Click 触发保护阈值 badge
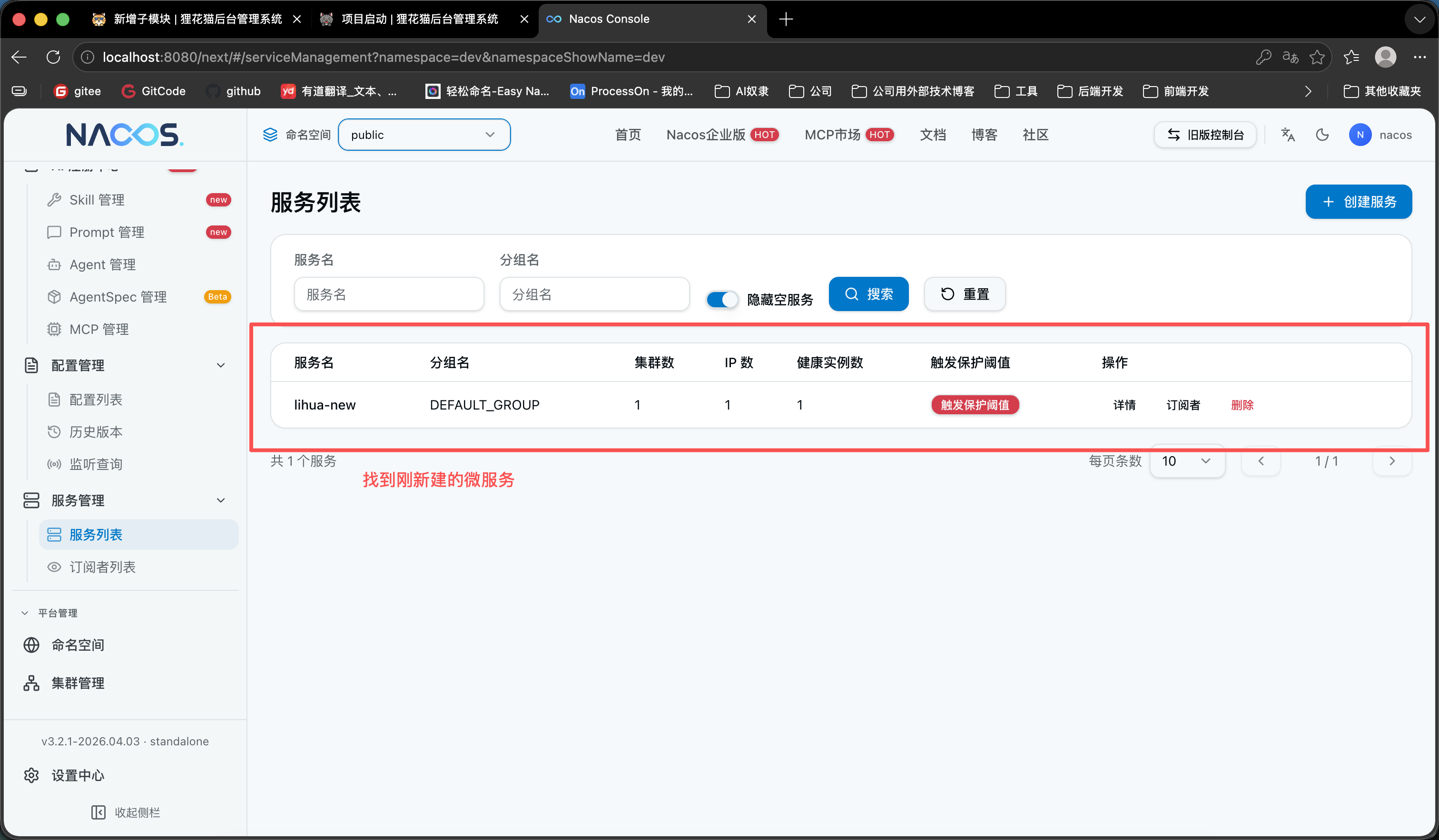The image size is (1439, 840). [x=975, y=405]
